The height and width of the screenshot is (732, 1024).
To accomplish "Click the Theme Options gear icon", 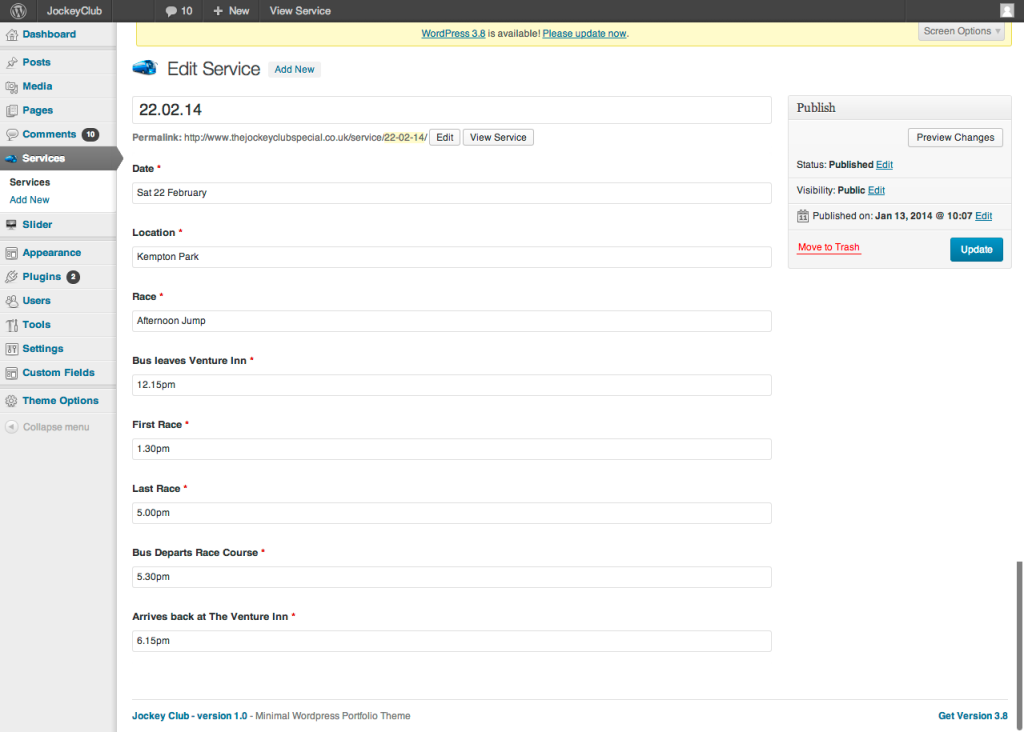I will (12, 401).
